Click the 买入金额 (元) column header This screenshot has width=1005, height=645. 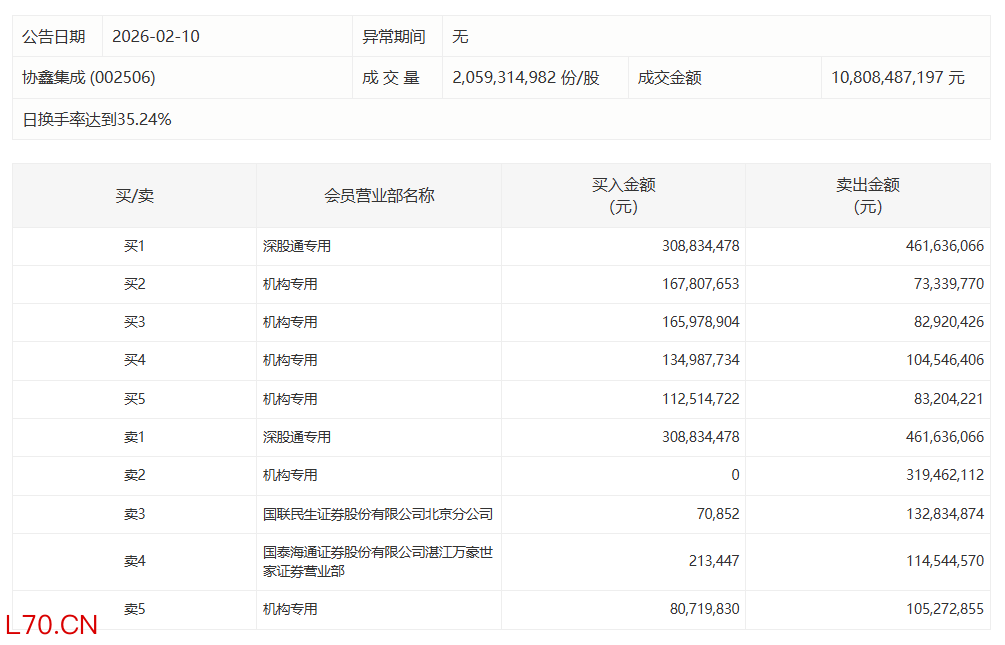[x=623, y=196]
